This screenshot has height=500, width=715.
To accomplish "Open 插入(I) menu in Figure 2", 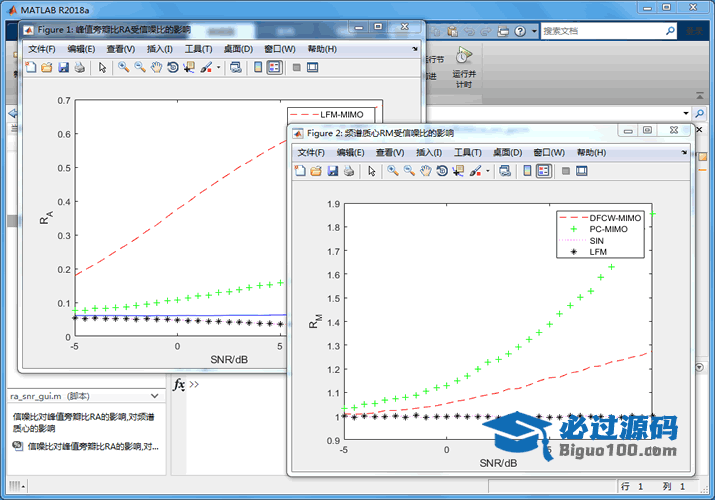I will [x=429, y=153].
